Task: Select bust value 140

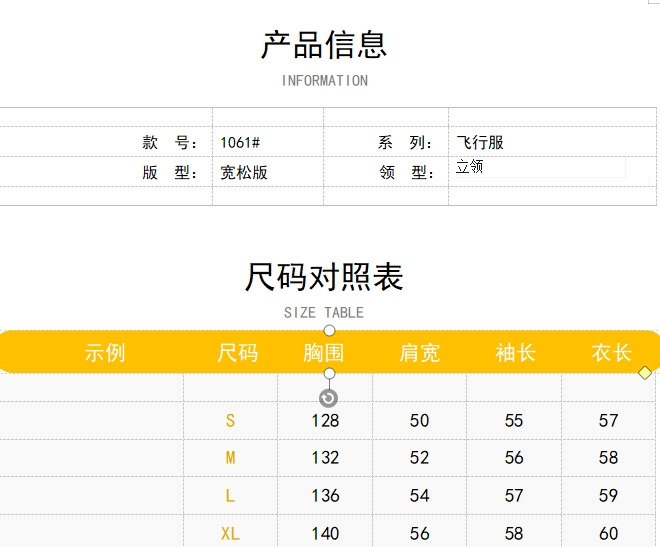Action: pos(325,534)
